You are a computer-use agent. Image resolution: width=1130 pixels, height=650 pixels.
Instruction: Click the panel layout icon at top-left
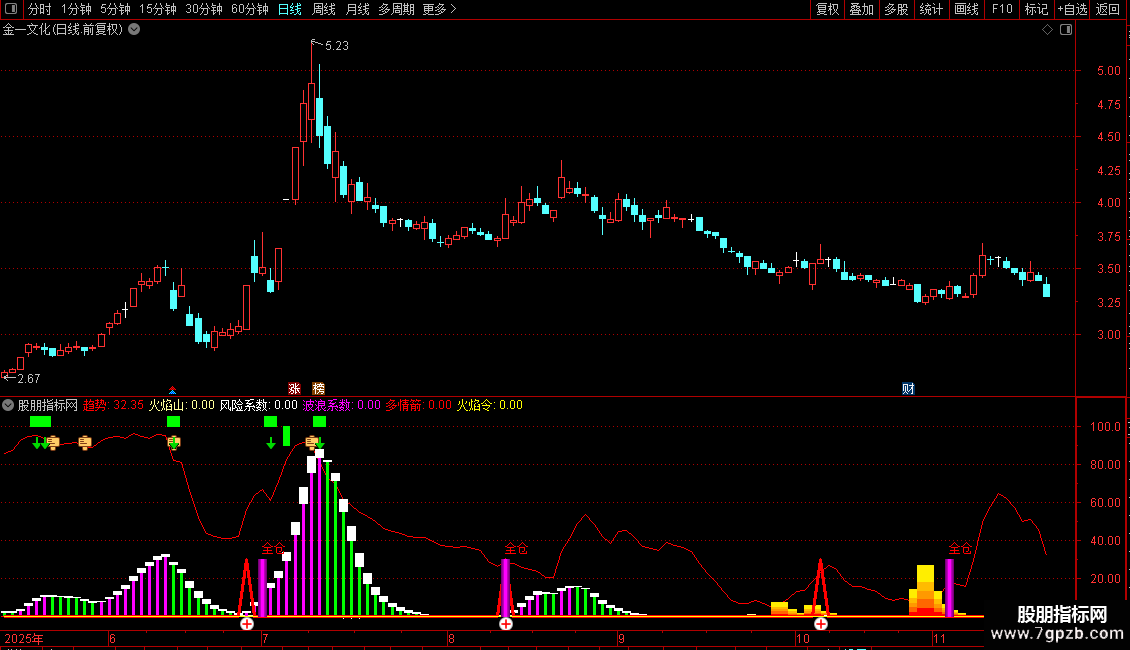click(x=11, y=9)
